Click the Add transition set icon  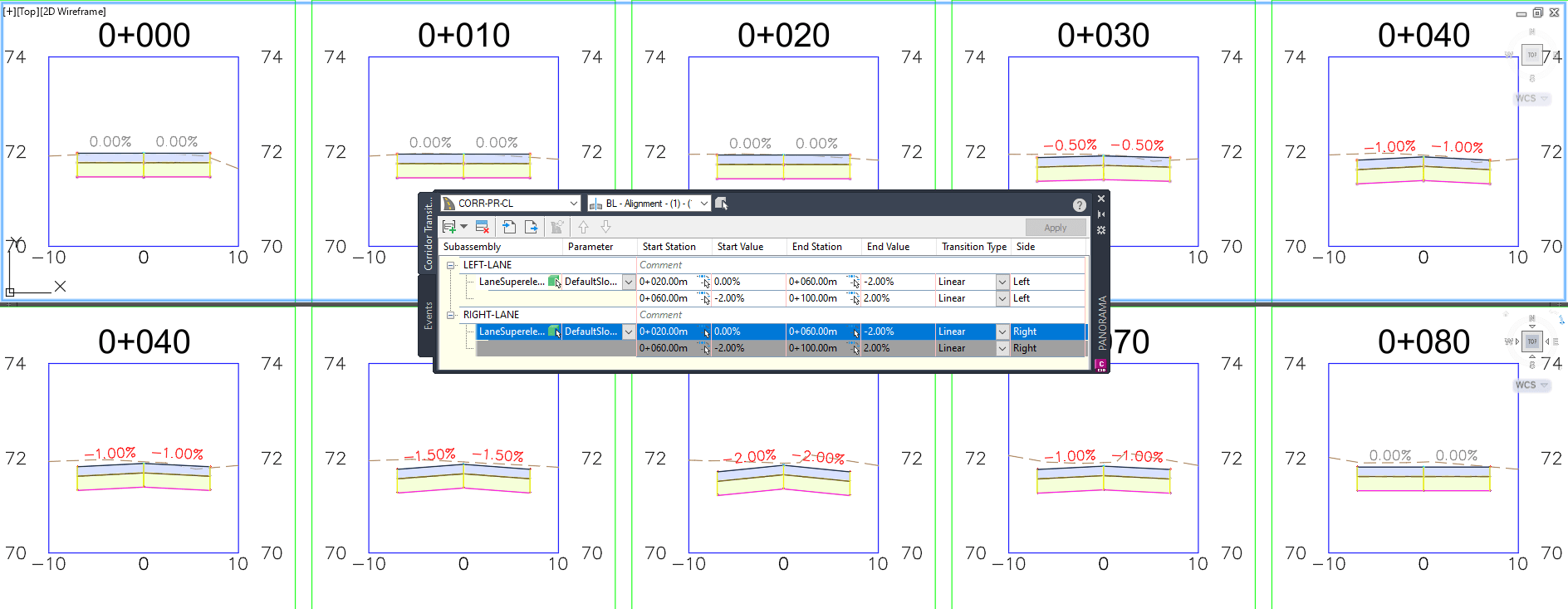449,227
